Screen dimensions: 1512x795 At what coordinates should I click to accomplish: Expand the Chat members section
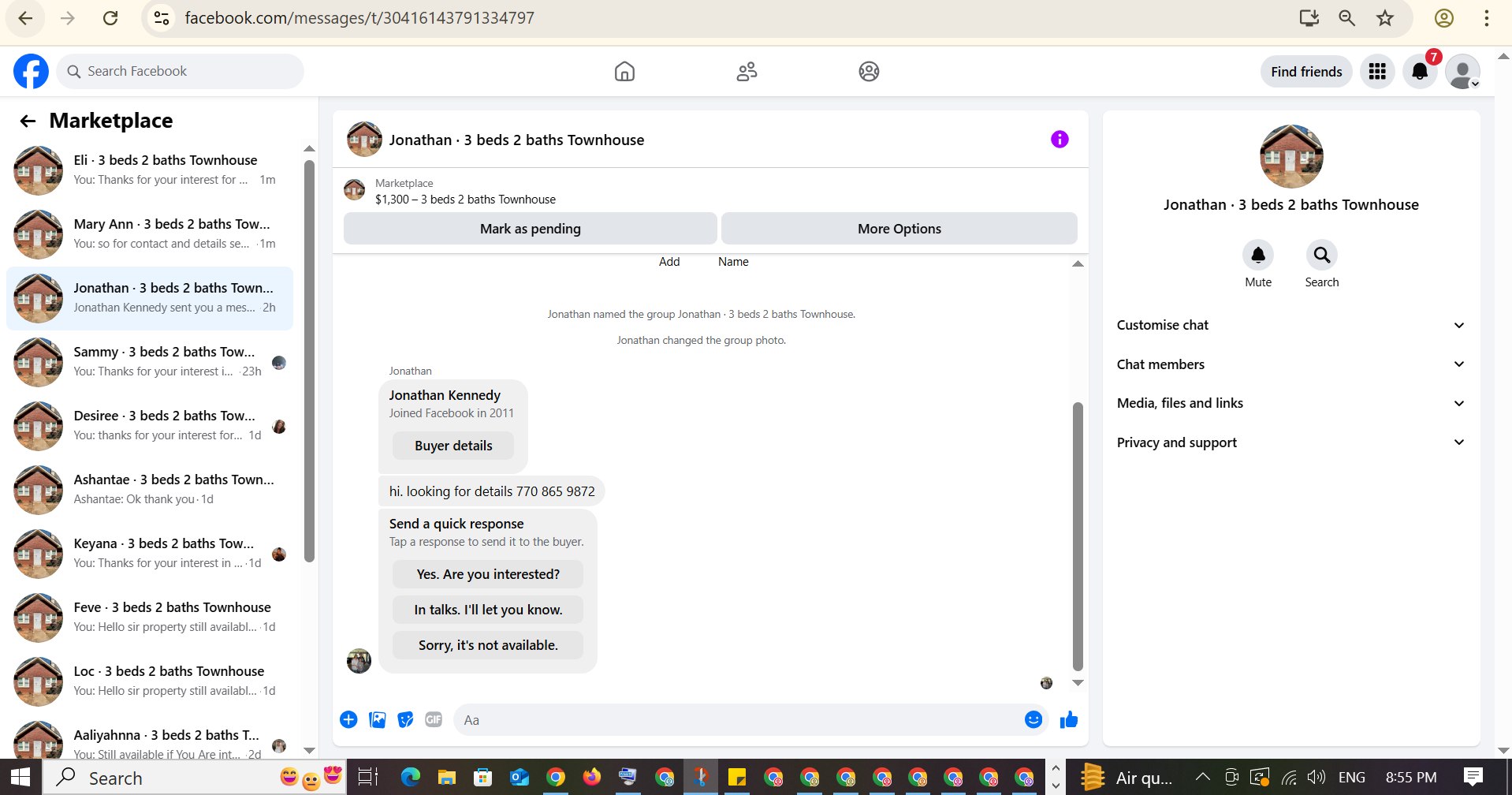1290,364
